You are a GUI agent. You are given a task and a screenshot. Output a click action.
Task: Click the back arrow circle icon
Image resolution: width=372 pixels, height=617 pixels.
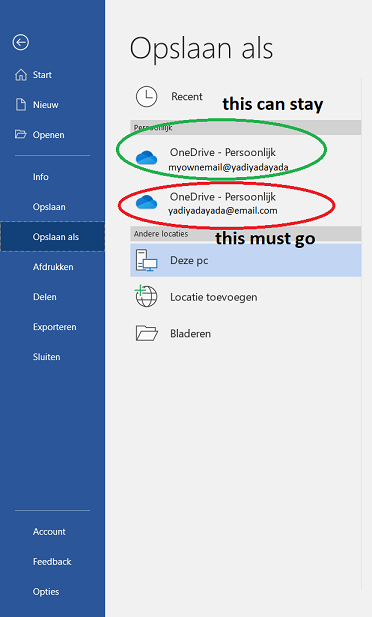(x=20, y=42)
